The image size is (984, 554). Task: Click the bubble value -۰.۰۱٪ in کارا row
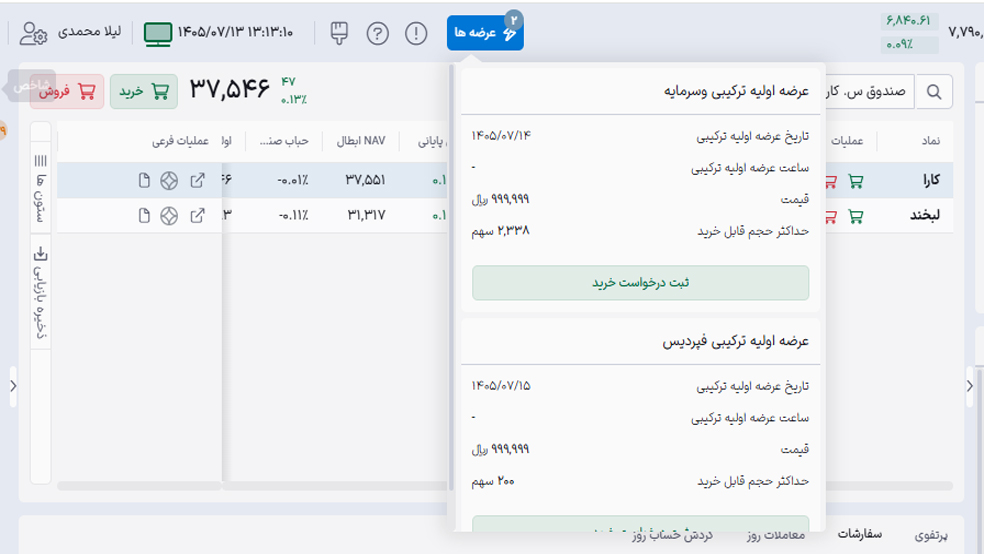[293, 181]
